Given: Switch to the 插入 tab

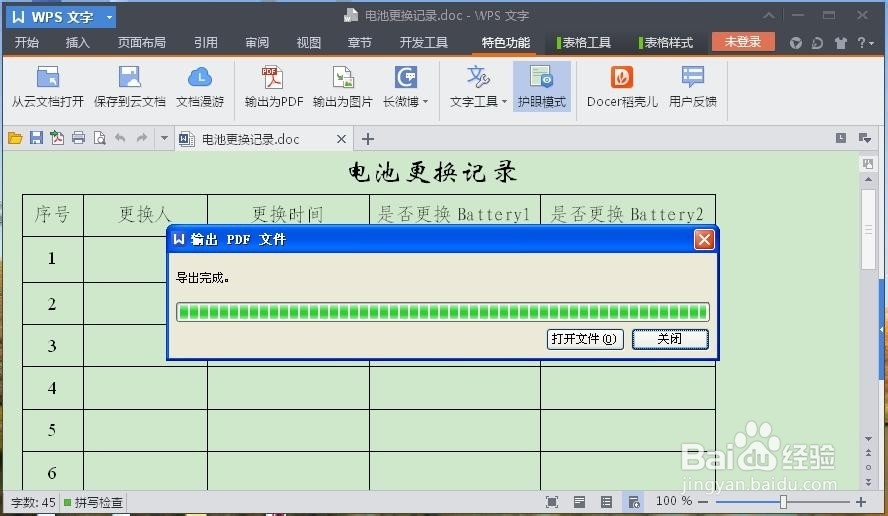Looking at the screenshot, I should point(78,42).
